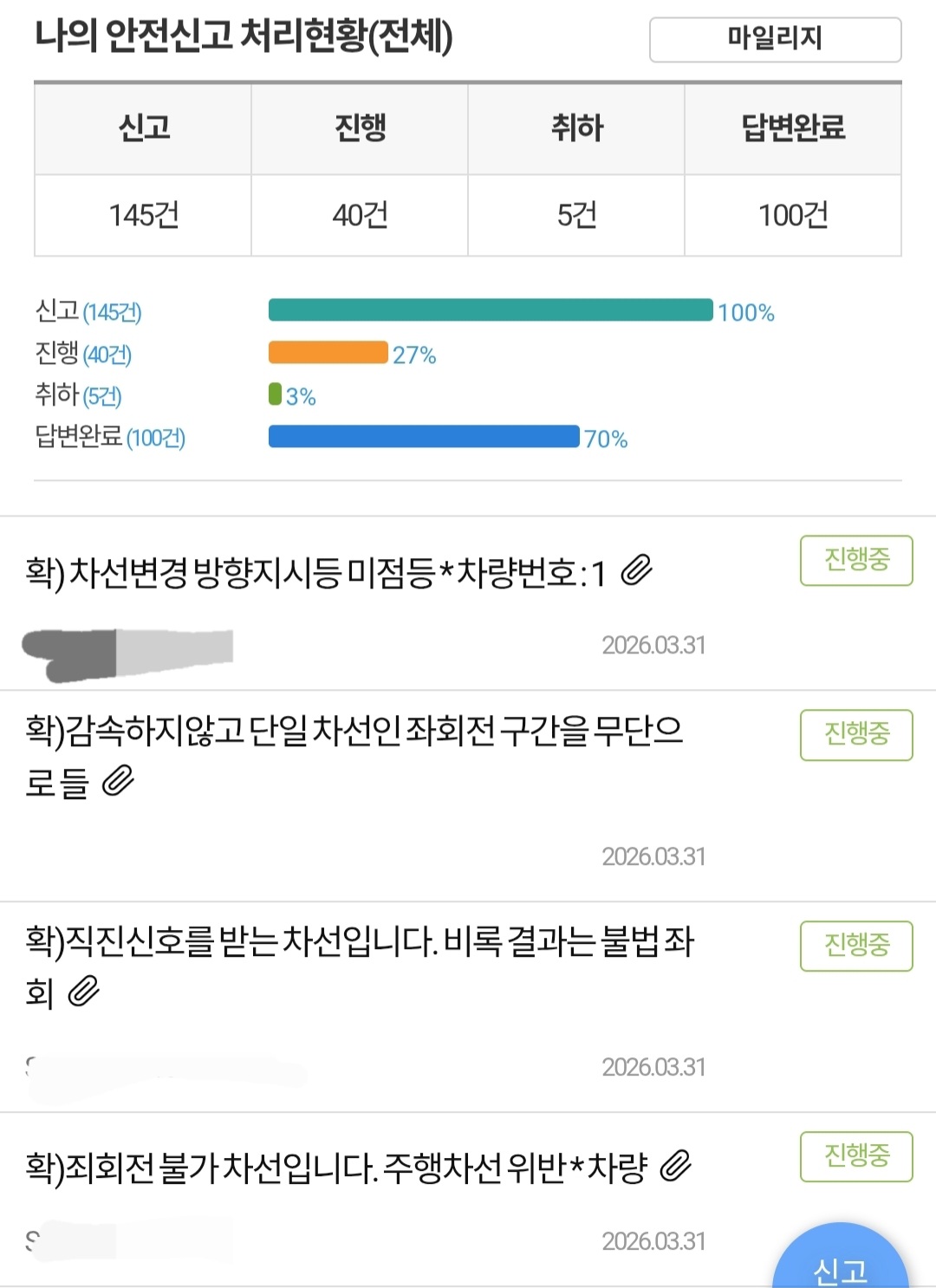Image resolution: width=936 pixels, height=1288 pixels.
Task: Open the 마일리지 button
Action: tap(775, 39)
